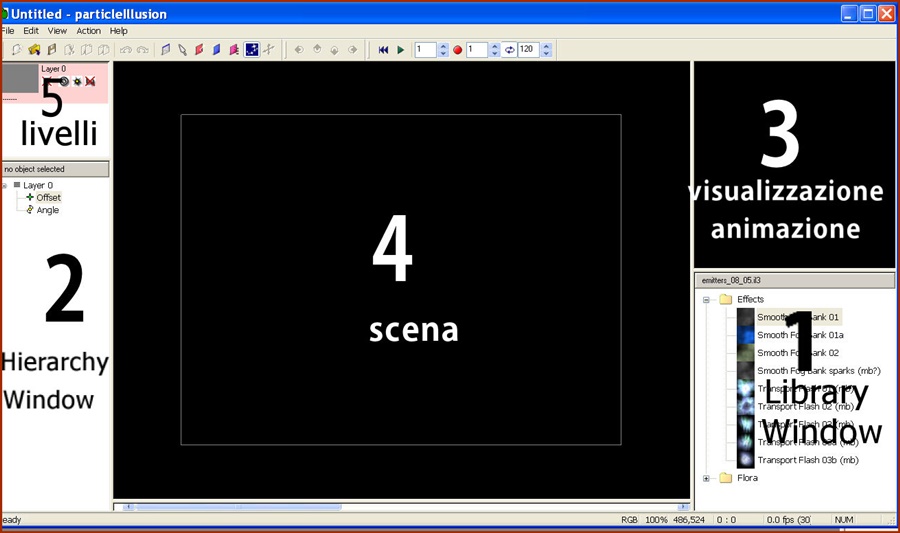Toggle Layer 0 spiral blend icon
This screenshot has height=533, width=900.
[64, 81]
